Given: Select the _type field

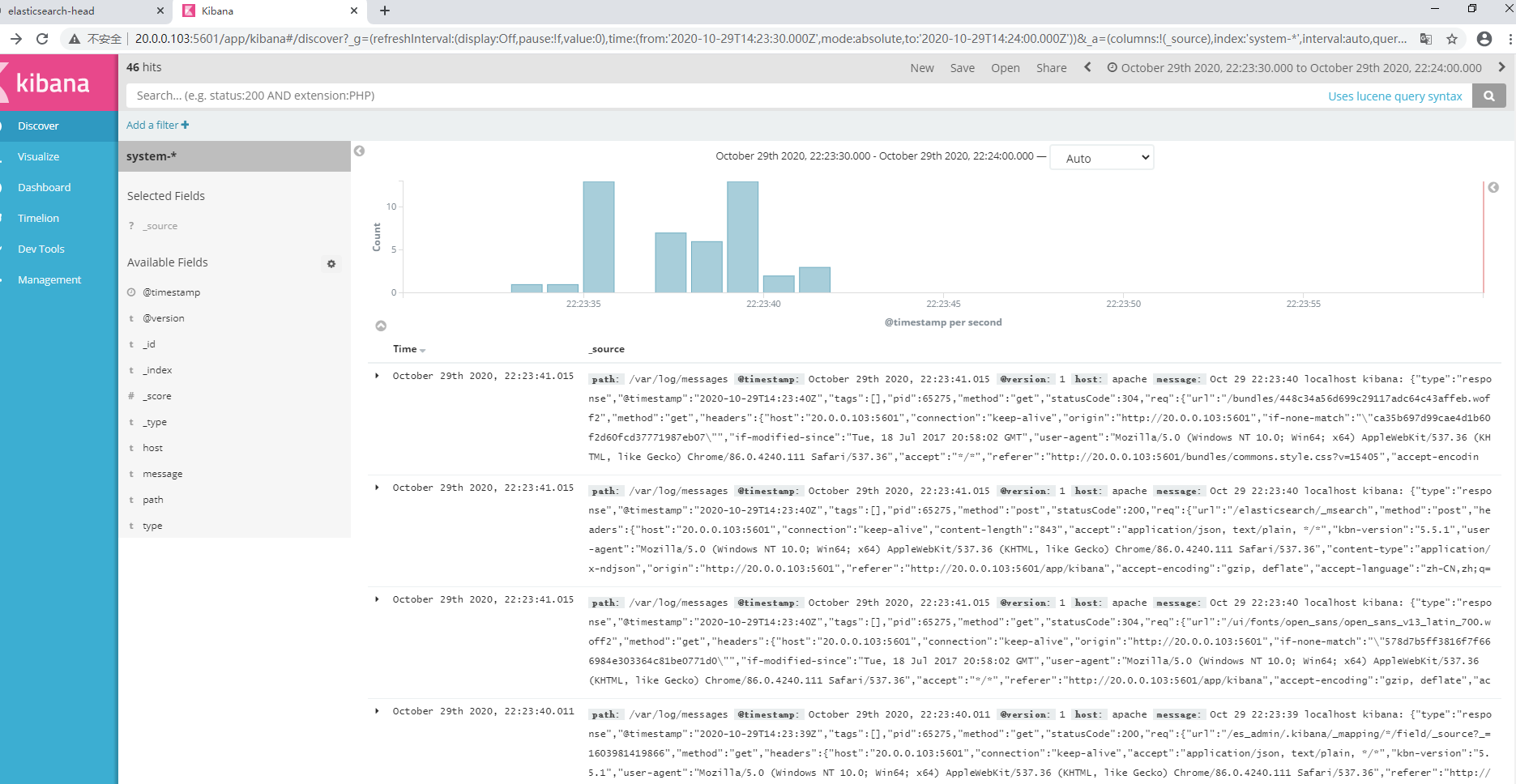Looking at the screenshot, I should [155, 422].
